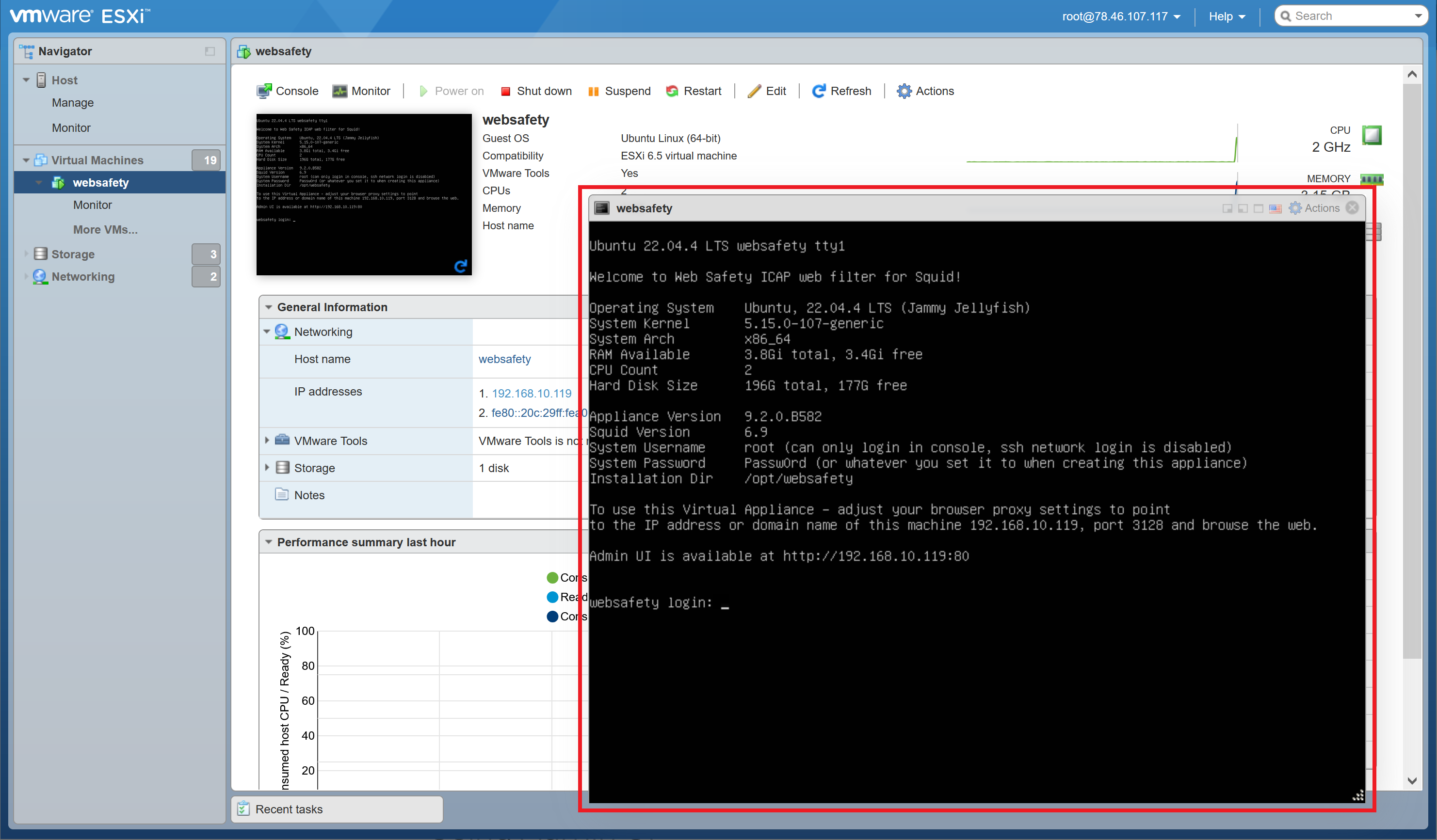The width and height of the screenshot is (1437, 840).
Task: Click the VMware ESXi logo
Action: [80, 16]
